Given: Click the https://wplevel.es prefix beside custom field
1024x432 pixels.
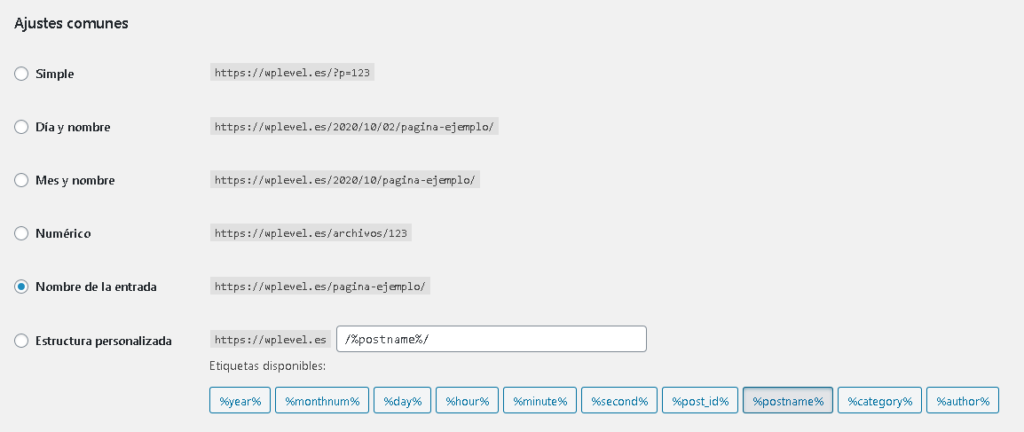Looking at the screenshot, I should point(270,339).
